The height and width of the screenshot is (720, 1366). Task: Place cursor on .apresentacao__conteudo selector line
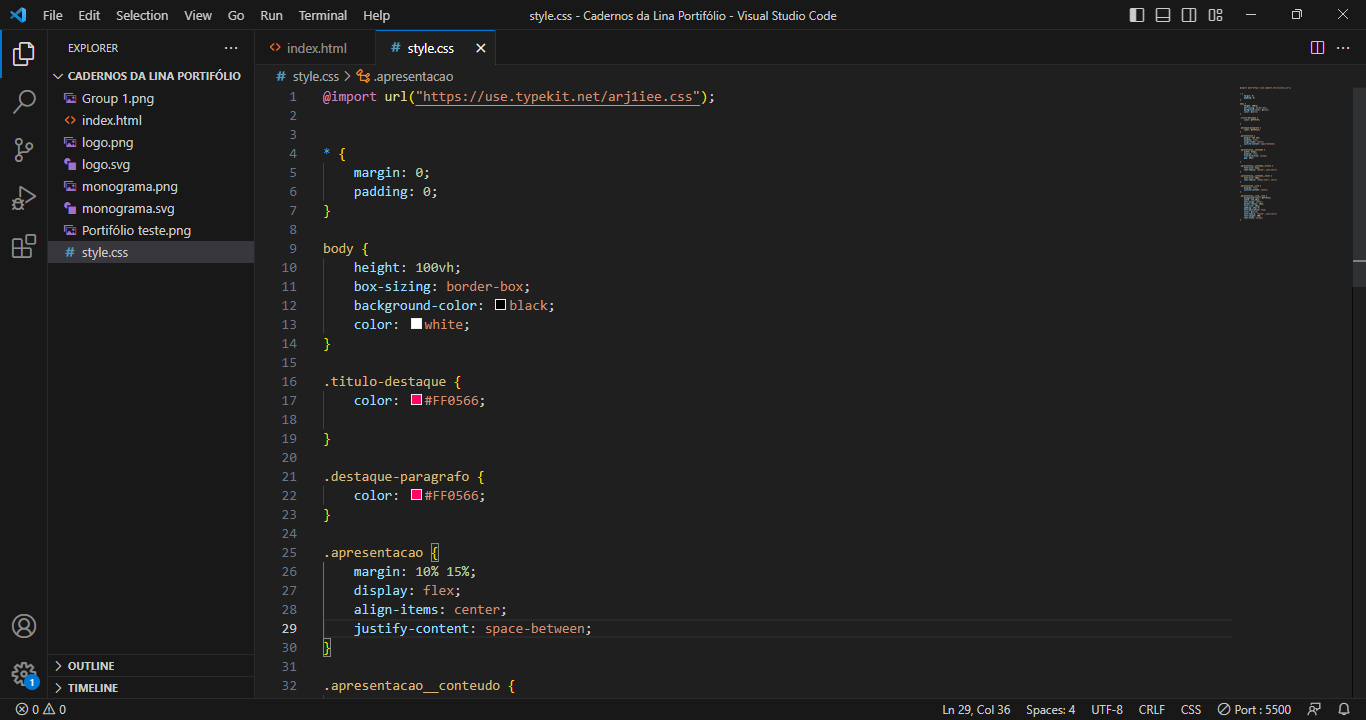pyautogui.click(x=419, y=685)
